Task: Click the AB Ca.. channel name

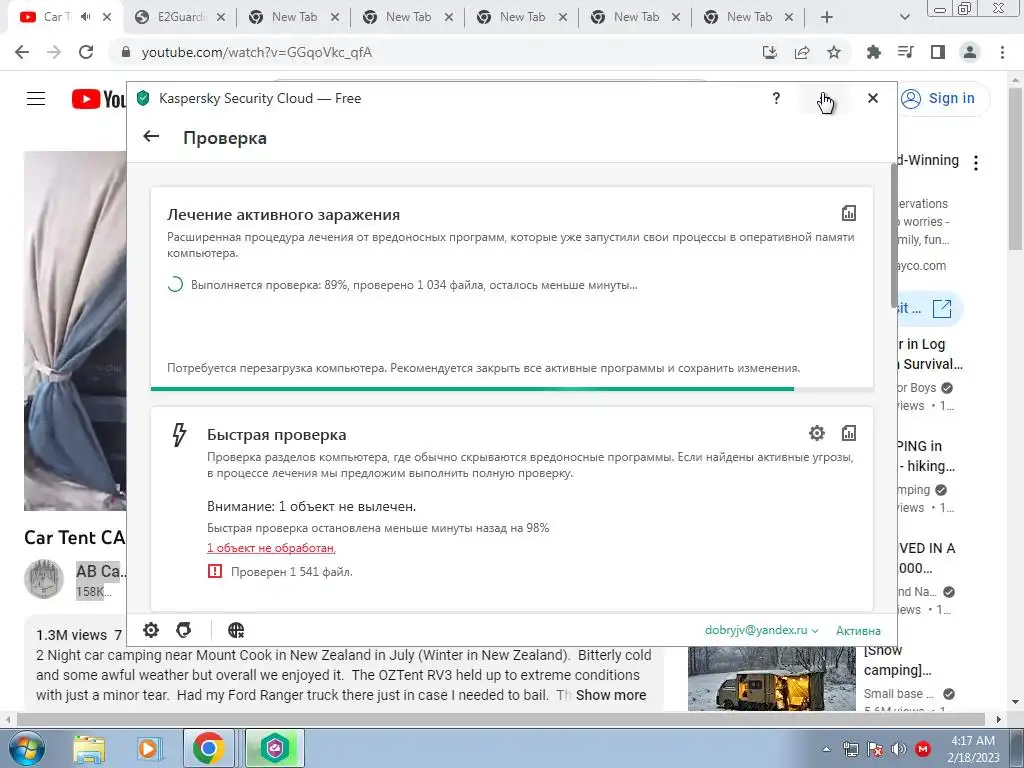Action: coord(100,571)
